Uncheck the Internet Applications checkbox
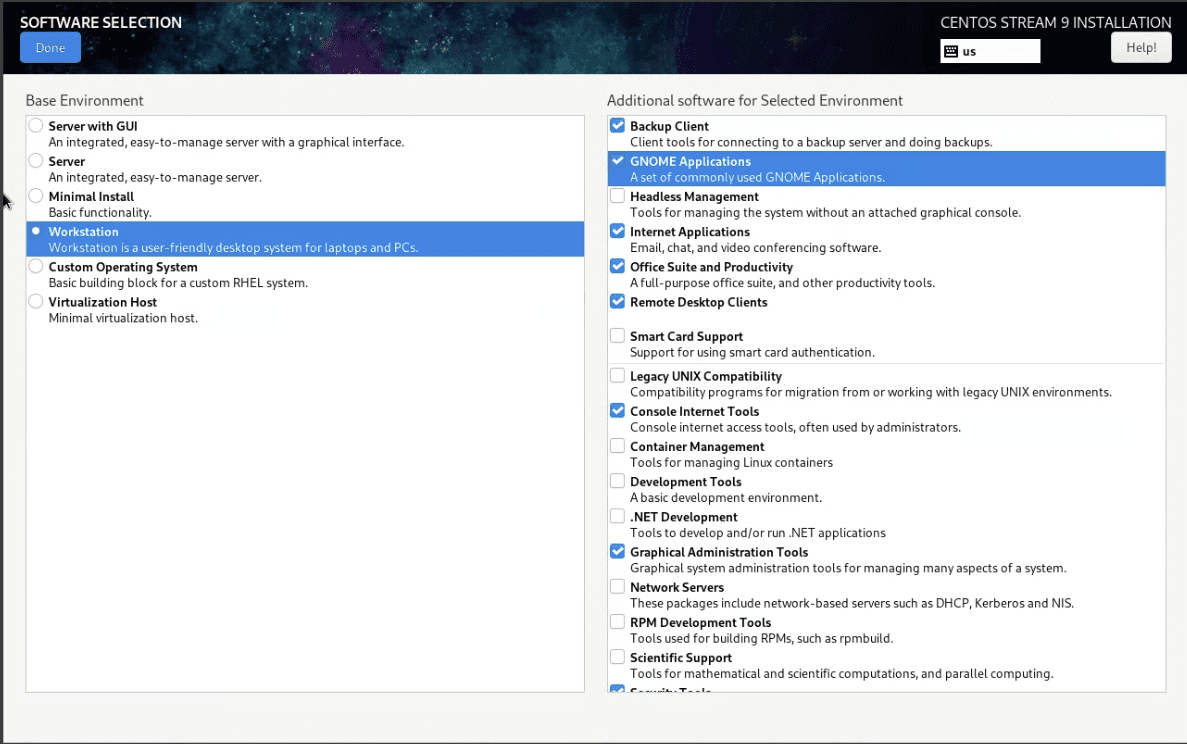Image resolution: width=1187 pixels, height=744 pixels. coord(618,231)
